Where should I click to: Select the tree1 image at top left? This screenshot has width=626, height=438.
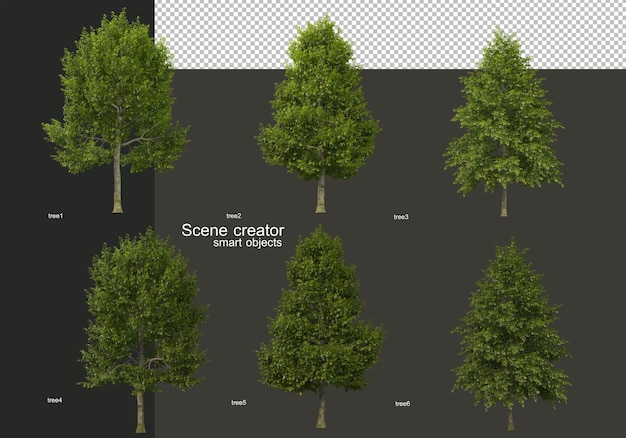click(116, 112)
